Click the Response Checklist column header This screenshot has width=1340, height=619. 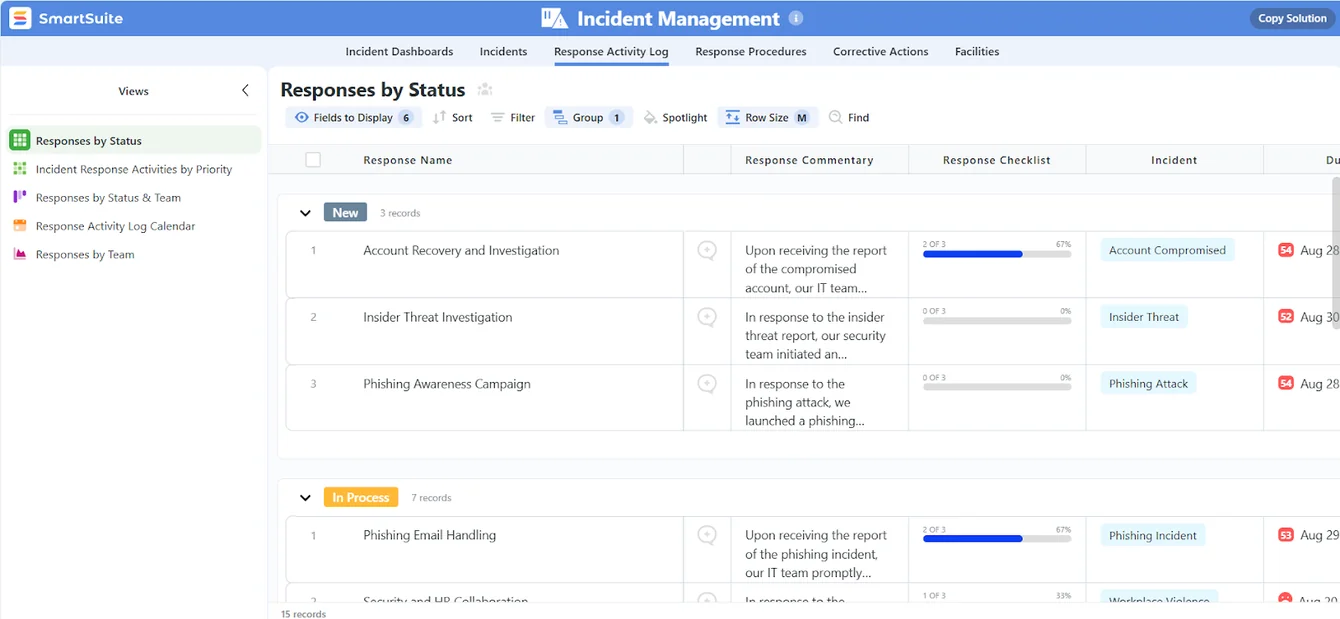[997, 160]
